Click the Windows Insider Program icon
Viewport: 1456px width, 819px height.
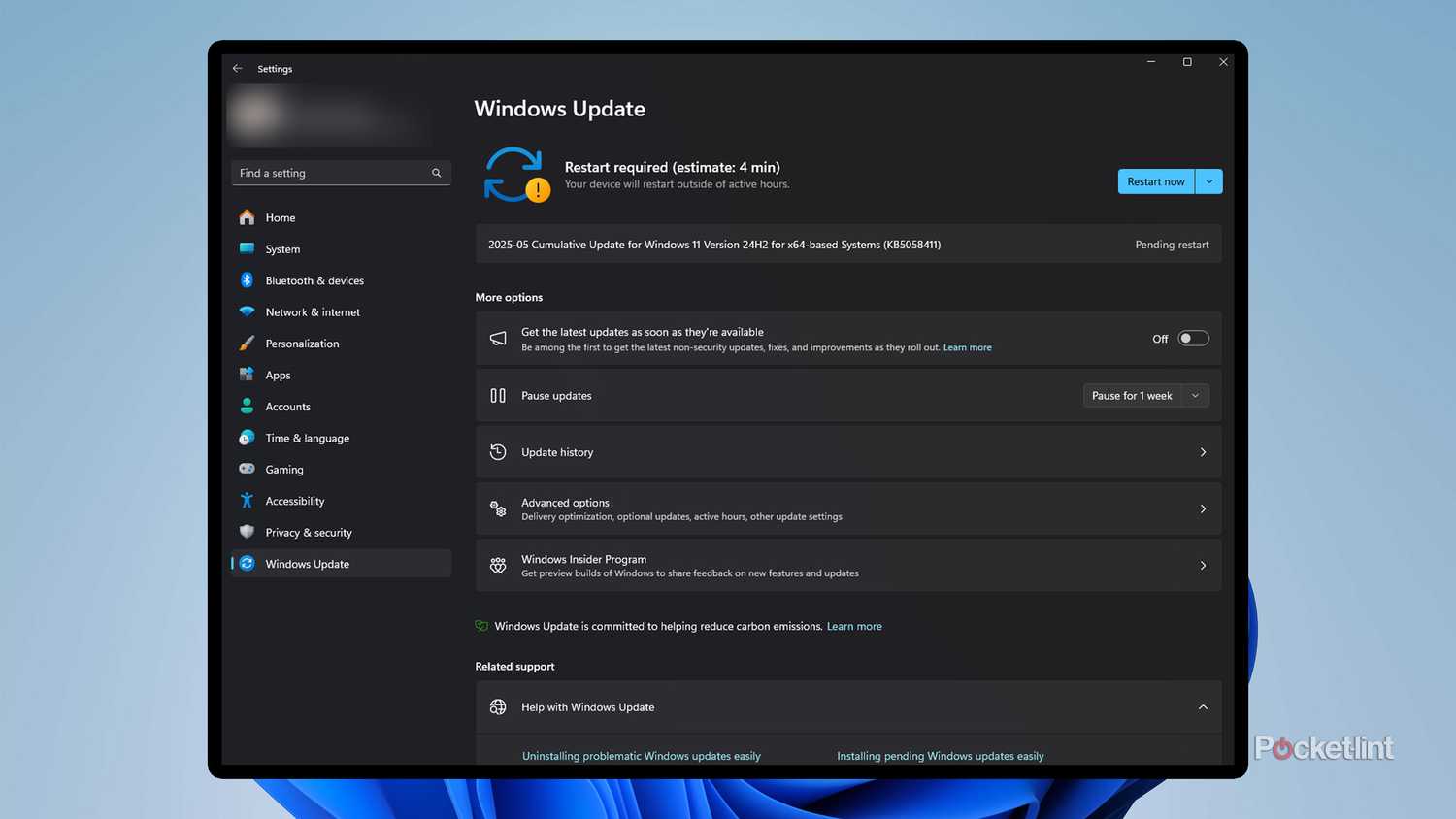coord(498,566)
